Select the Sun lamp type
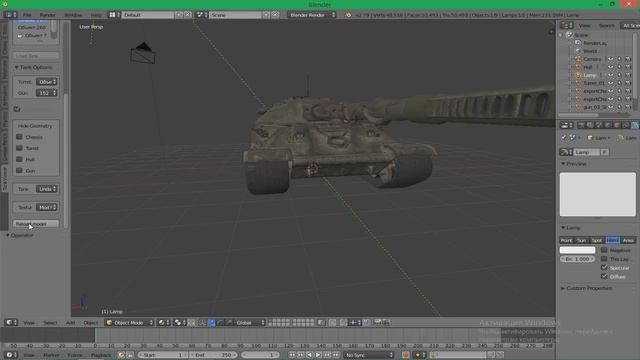Image resolution: width=640 pixels, height=360 pixels. (x=581, y=240)
